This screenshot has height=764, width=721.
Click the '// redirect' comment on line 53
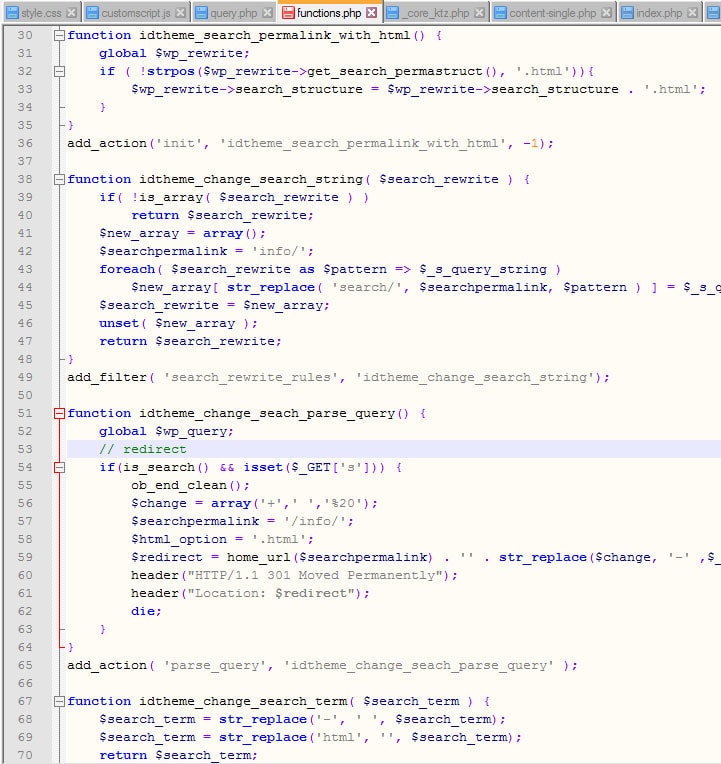coord(143,449)
